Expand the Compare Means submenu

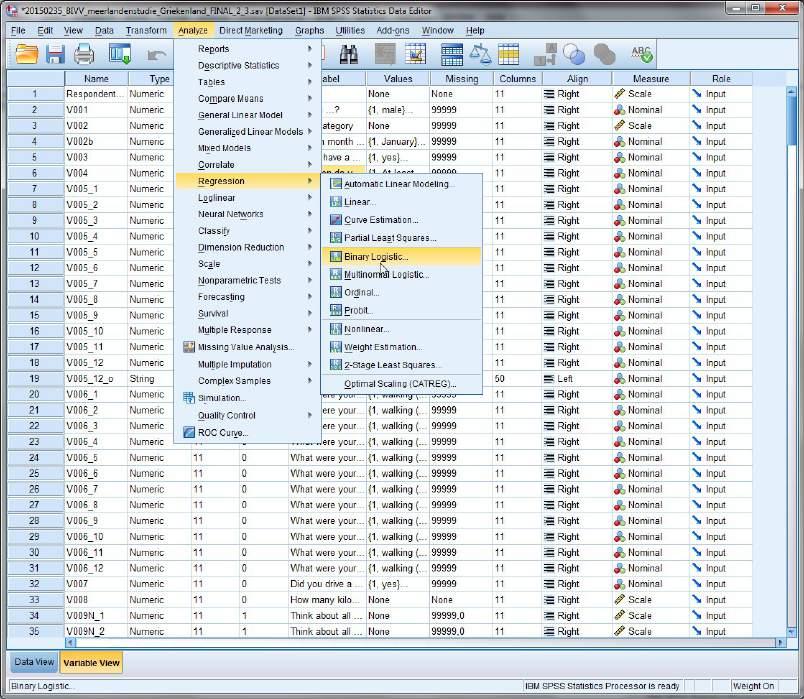[x=247, y=98]
